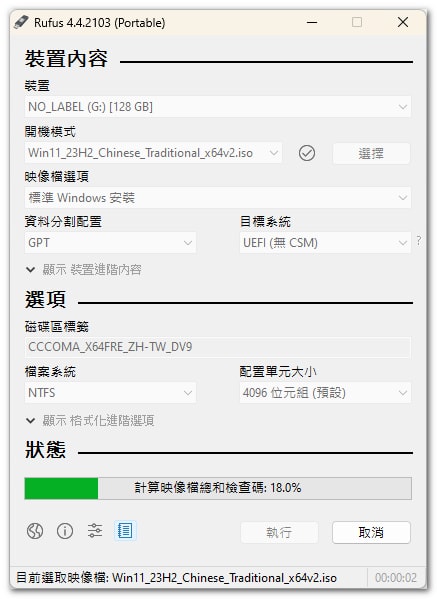Click the Rufus USB title icon

click(21, 22)
